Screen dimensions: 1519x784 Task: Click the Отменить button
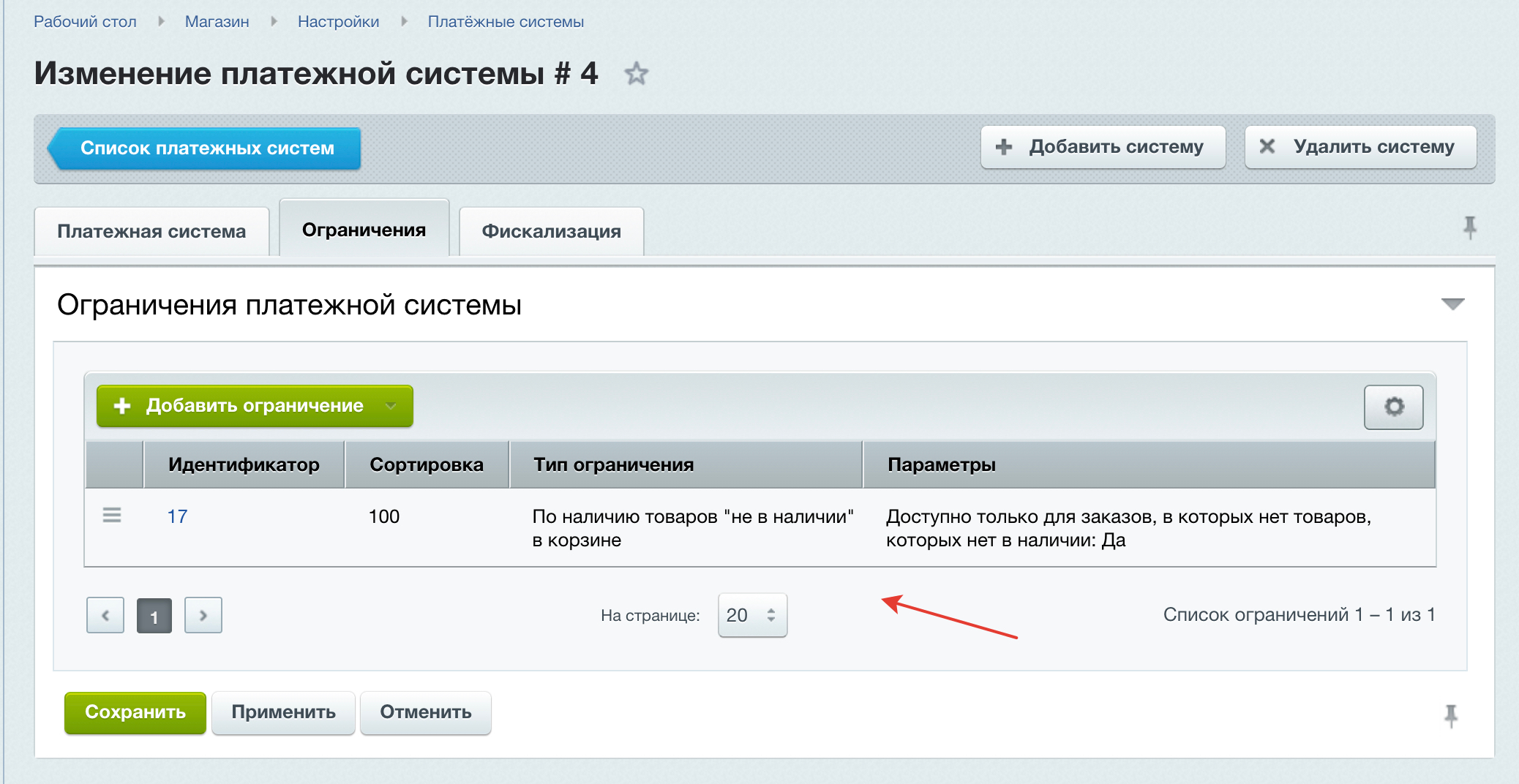point(425,712)
